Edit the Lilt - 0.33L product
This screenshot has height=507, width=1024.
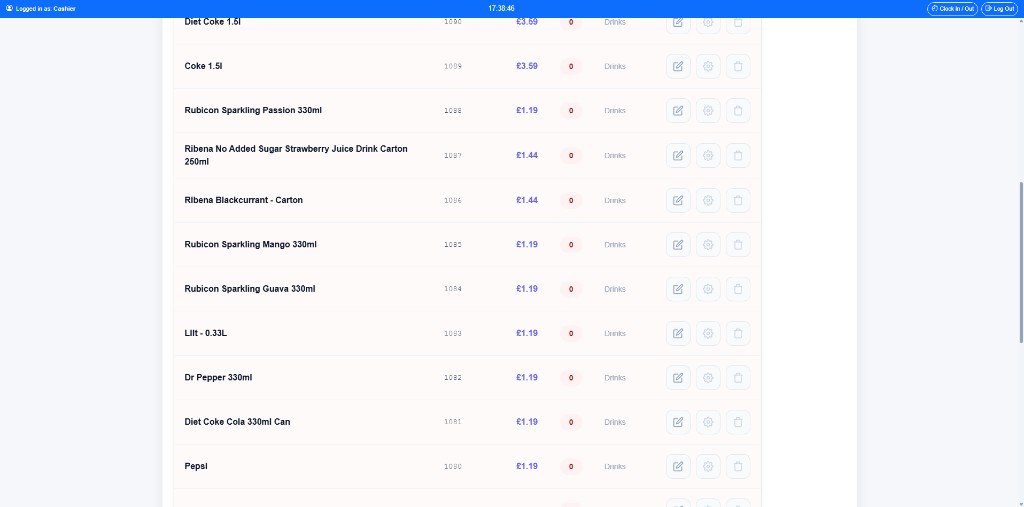[x=678, y=333]
